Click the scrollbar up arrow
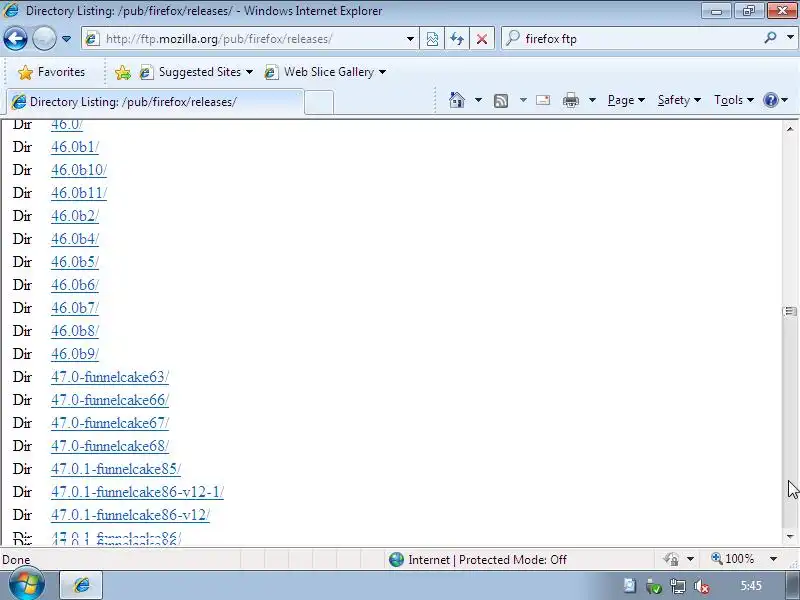Image resolution: width=800 pixels, height=600 pixels. click(790, 129)
